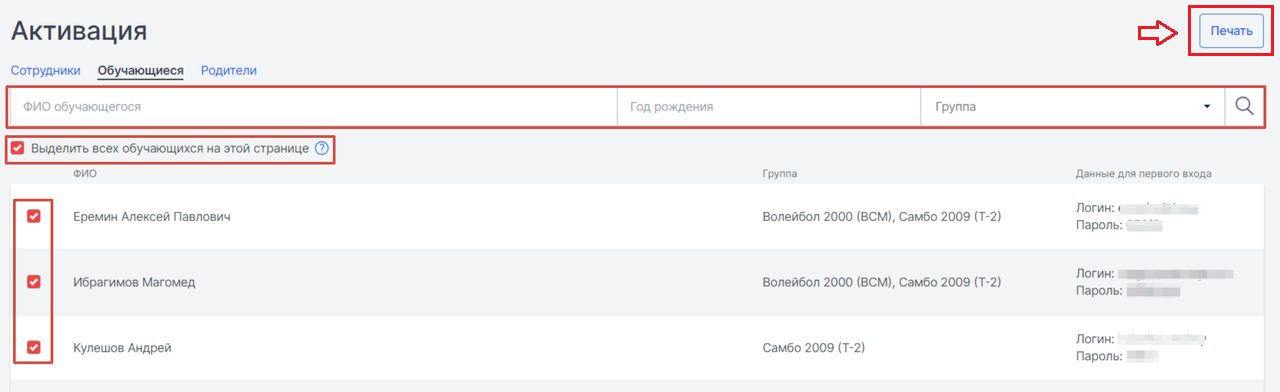
Task: Click the Печать button
Action: click(1231, 31)
